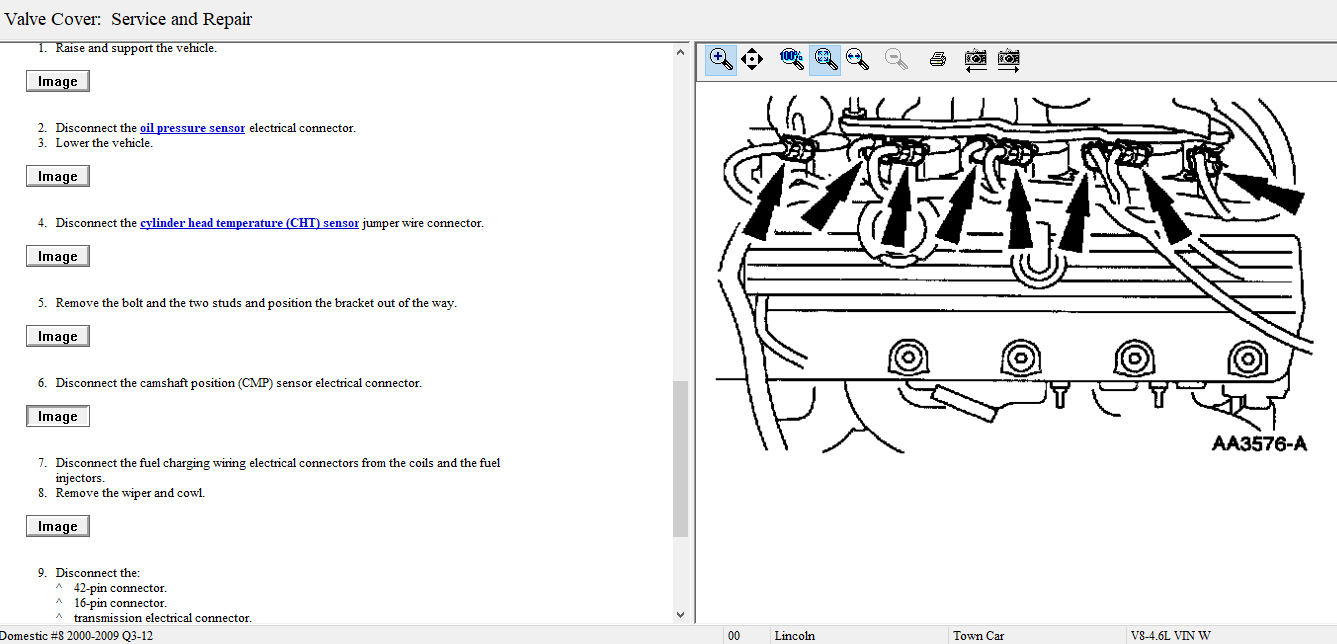Fit image to width
The height and width of the screenshot is (644, 1337).
(x=857, y=59)
